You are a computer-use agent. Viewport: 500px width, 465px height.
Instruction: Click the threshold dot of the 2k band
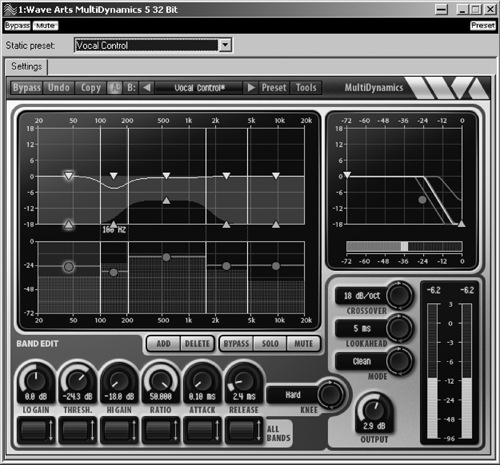click(226, 266)
